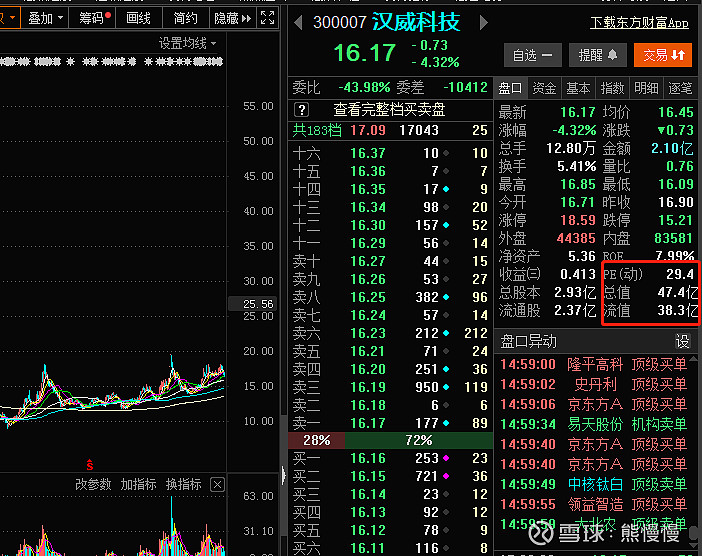
Task: Click 史丹利 alert at 14:59:02
Action: pos(593,385)
